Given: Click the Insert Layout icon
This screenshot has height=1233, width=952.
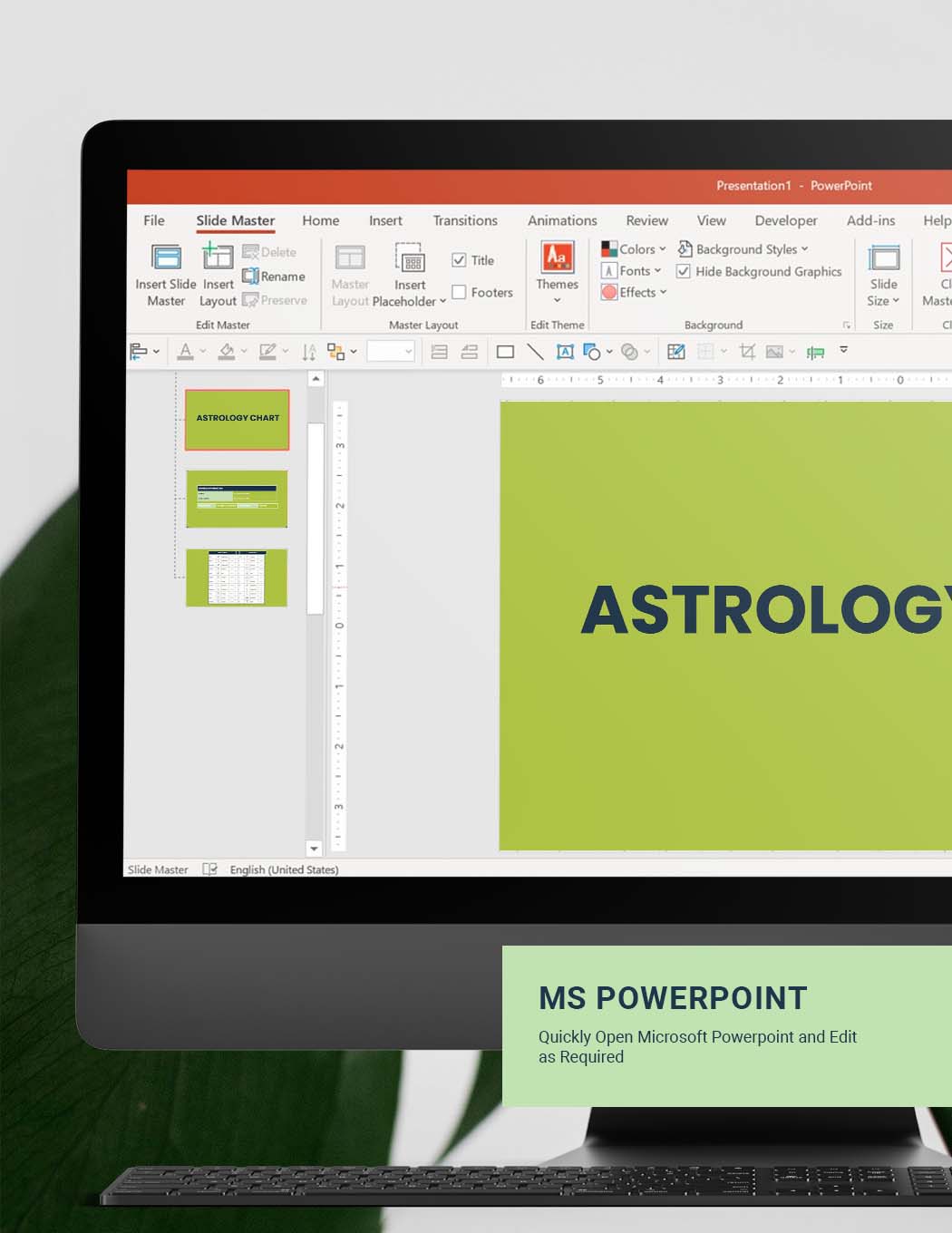Looking at the screenshot, I should point(218,259).
